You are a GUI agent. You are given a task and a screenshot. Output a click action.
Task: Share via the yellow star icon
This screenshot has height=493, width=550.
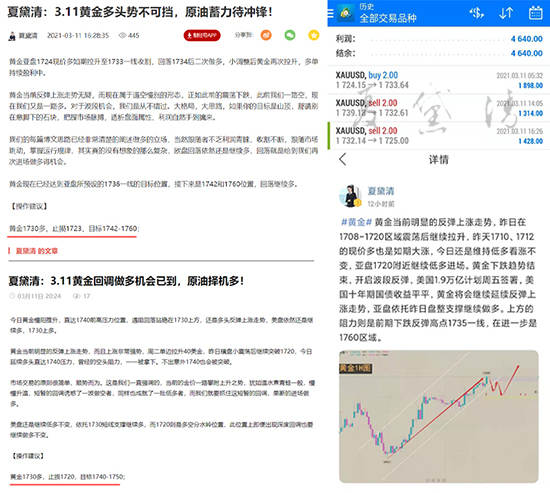(x=314, y=35)
